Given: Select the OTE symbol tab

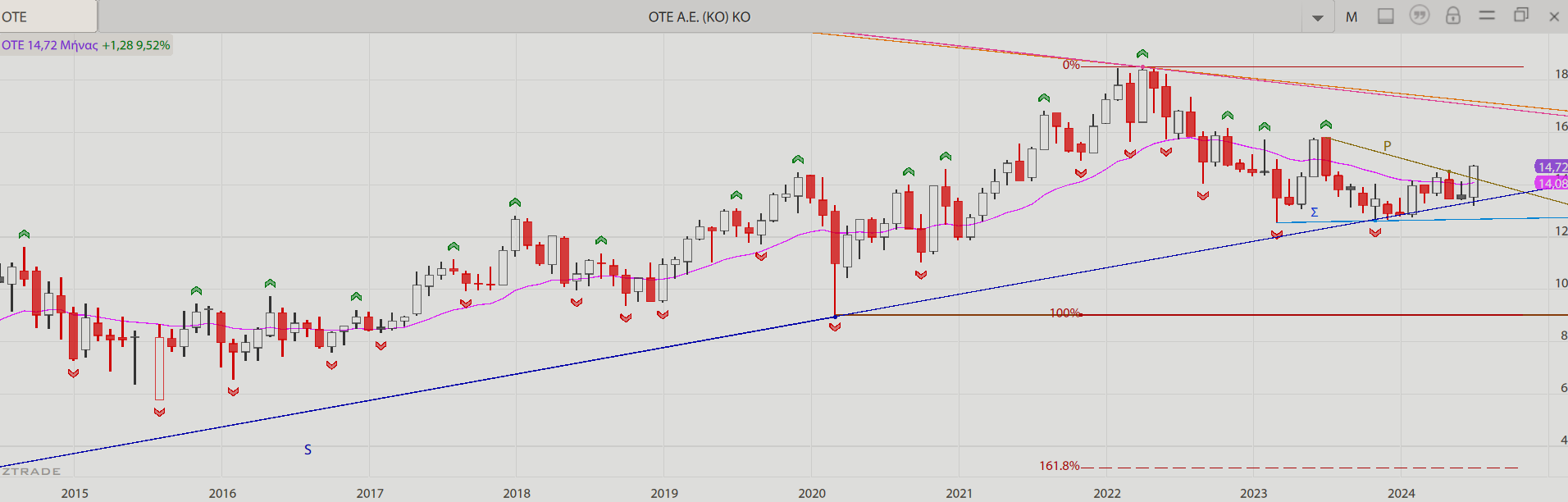Looking at the screenshot, I should pyautogui.click(x=48, y=16).
